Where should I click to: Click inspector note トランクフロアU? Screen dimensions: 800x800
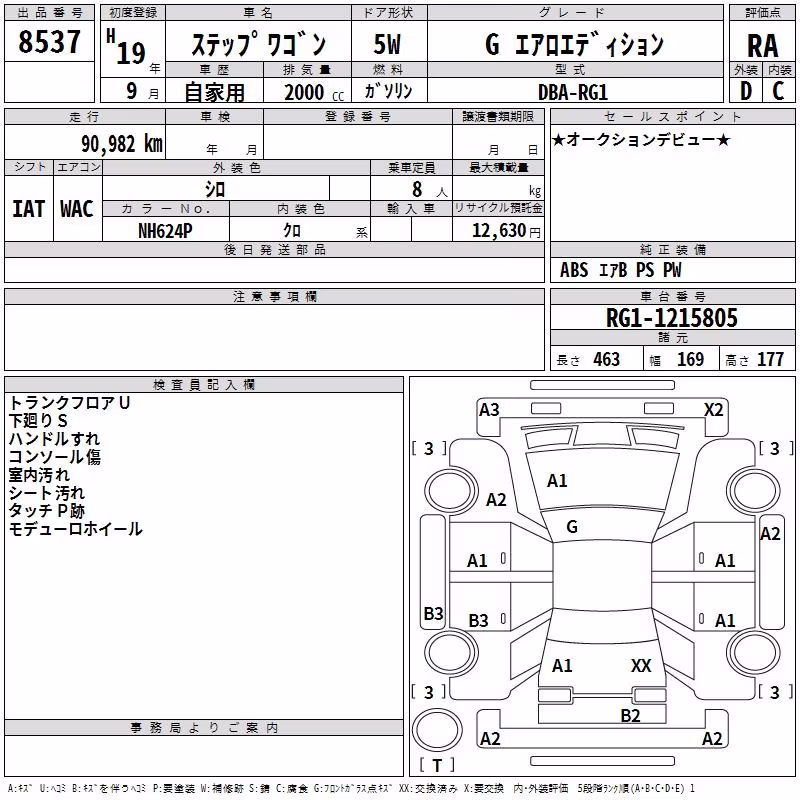(x=69, y=403)
